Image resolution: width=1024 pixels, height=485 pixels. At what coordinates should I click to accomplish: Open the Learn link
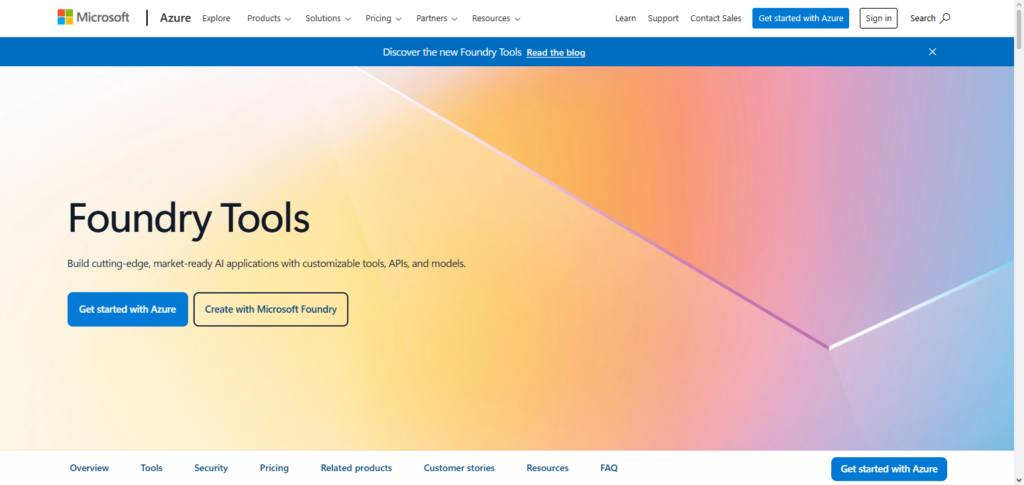(625, 18)
